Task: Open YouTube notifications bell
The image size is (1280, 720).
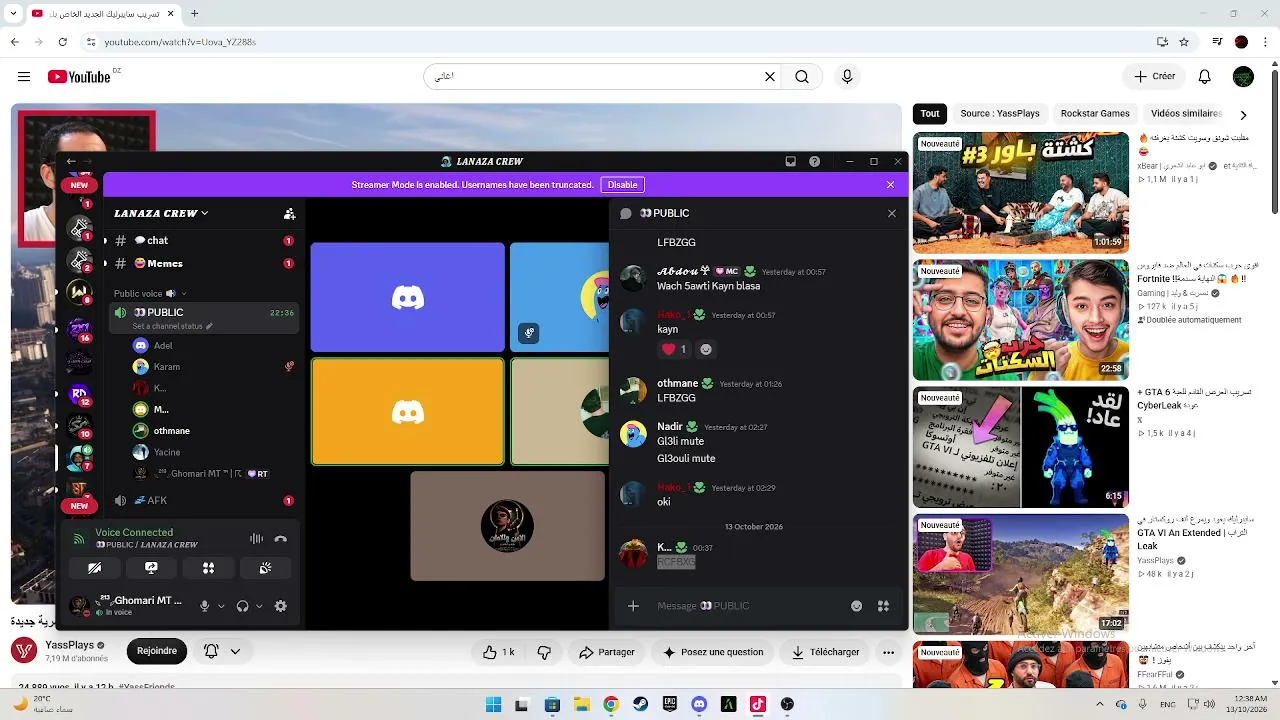Action: [1205, 77]
